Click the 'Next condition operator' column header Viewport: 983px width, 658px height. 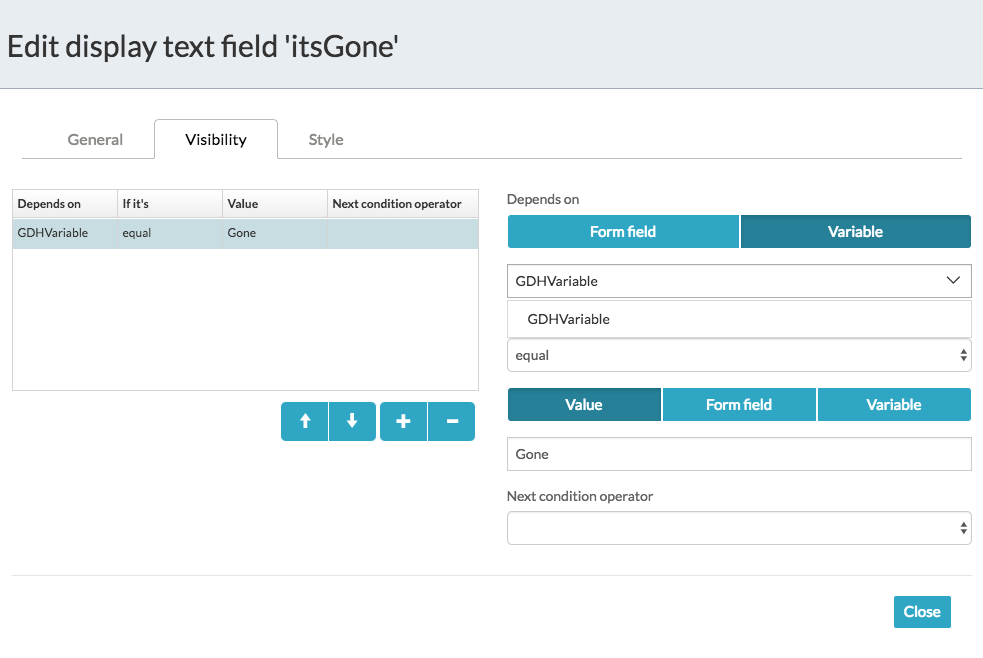click(x=397, y=204)
